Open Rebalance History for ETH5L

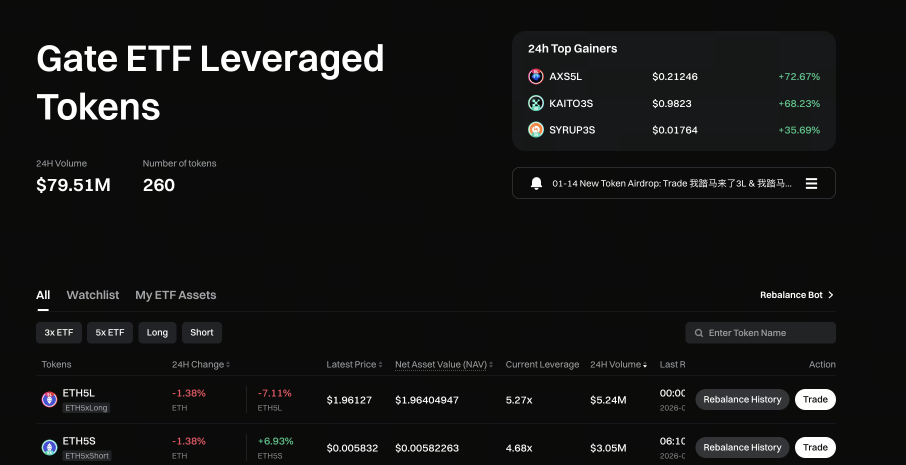[x=742, y=400]
